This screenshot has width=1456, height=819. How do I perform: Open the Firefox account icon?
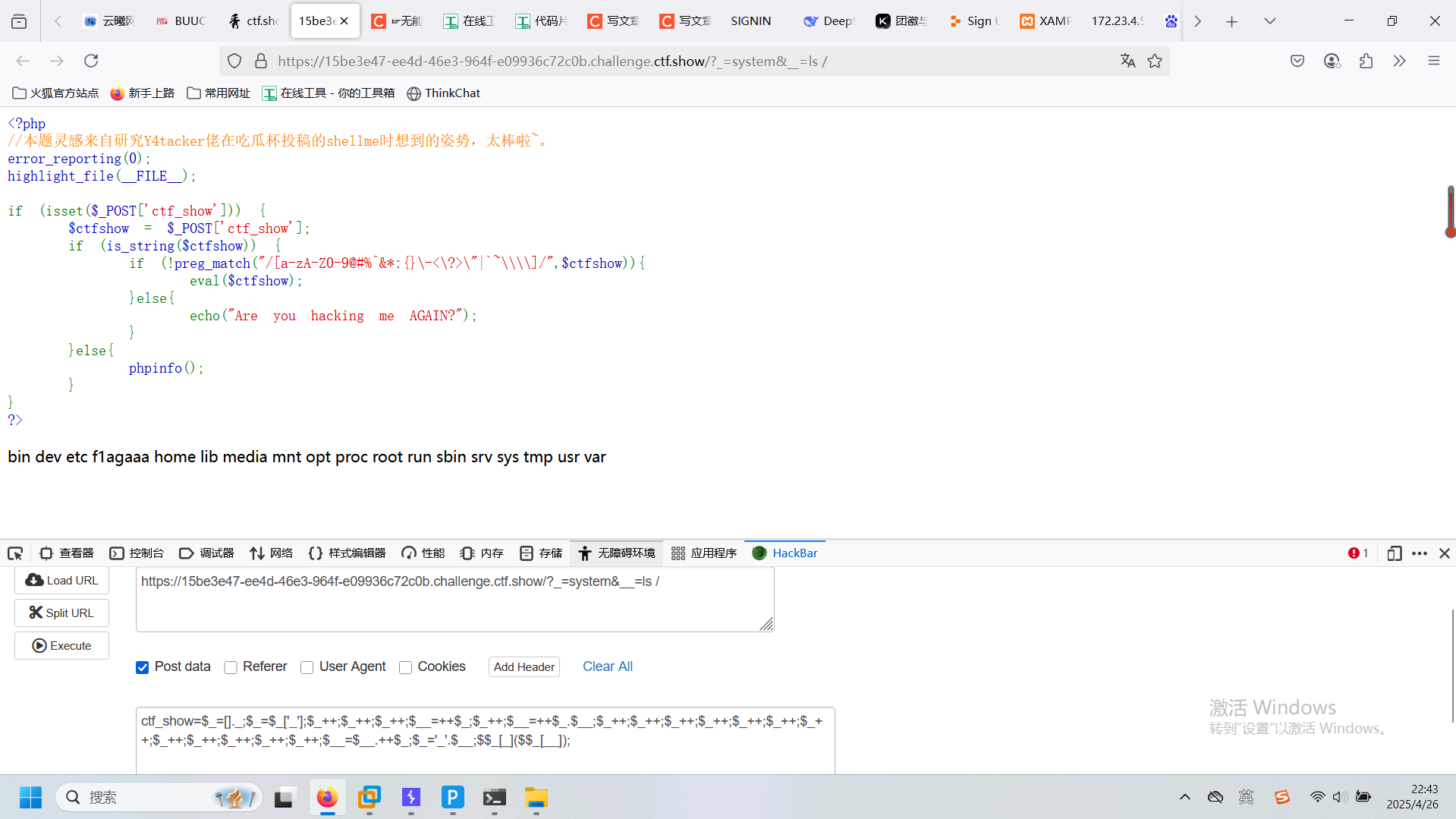(x=1332, y=61)
